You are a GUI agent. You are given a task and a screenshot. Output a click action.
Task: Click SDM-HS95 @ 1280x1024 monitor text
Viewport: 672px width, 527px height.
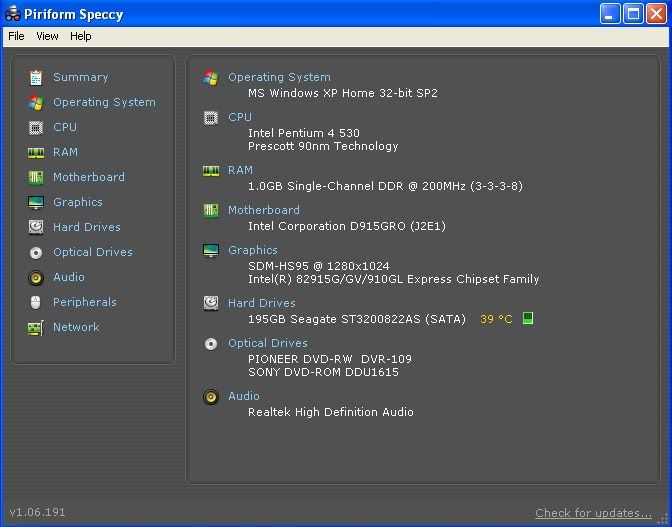(x=318, y=266)
